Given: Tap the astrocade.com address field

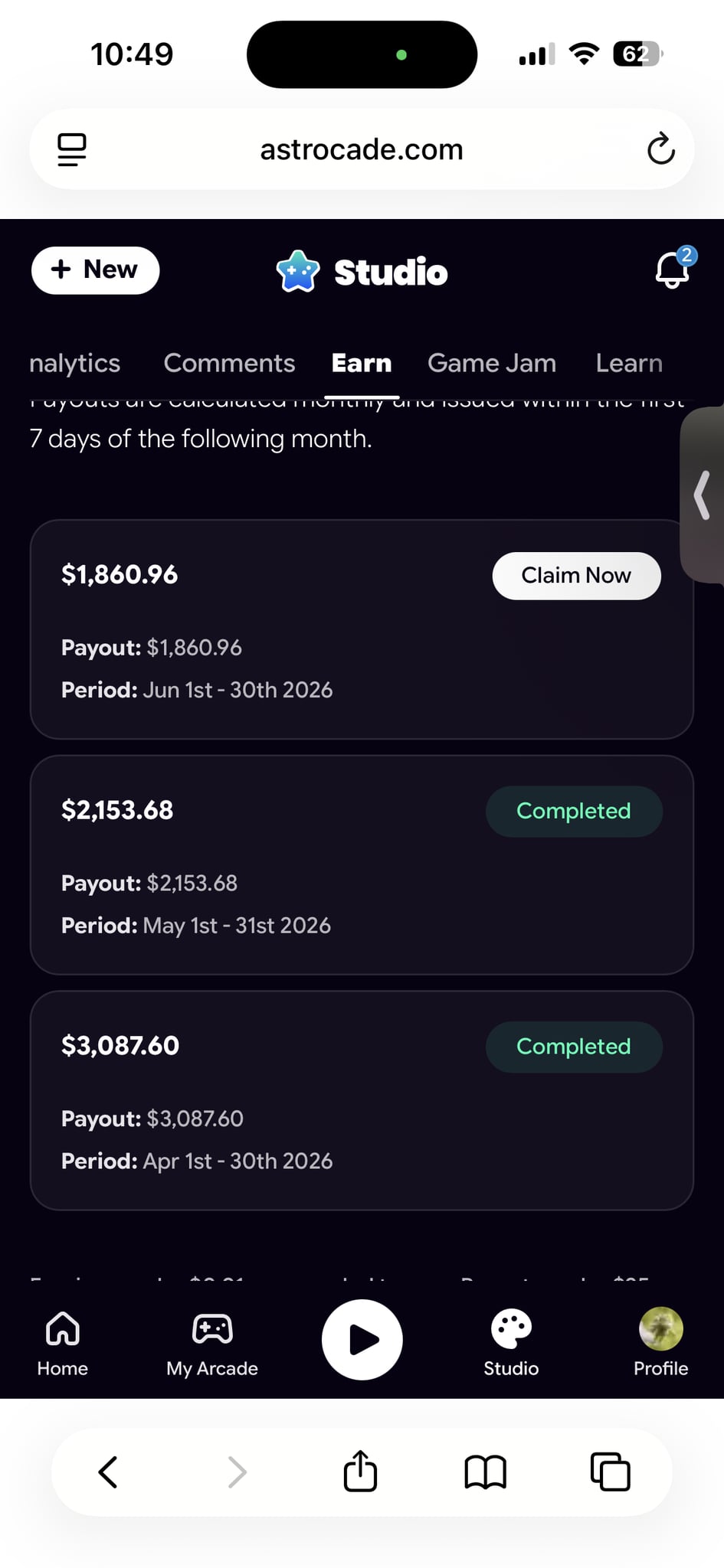Looking at the screenshot, I should pyautogui.click(x=362, y=149).
